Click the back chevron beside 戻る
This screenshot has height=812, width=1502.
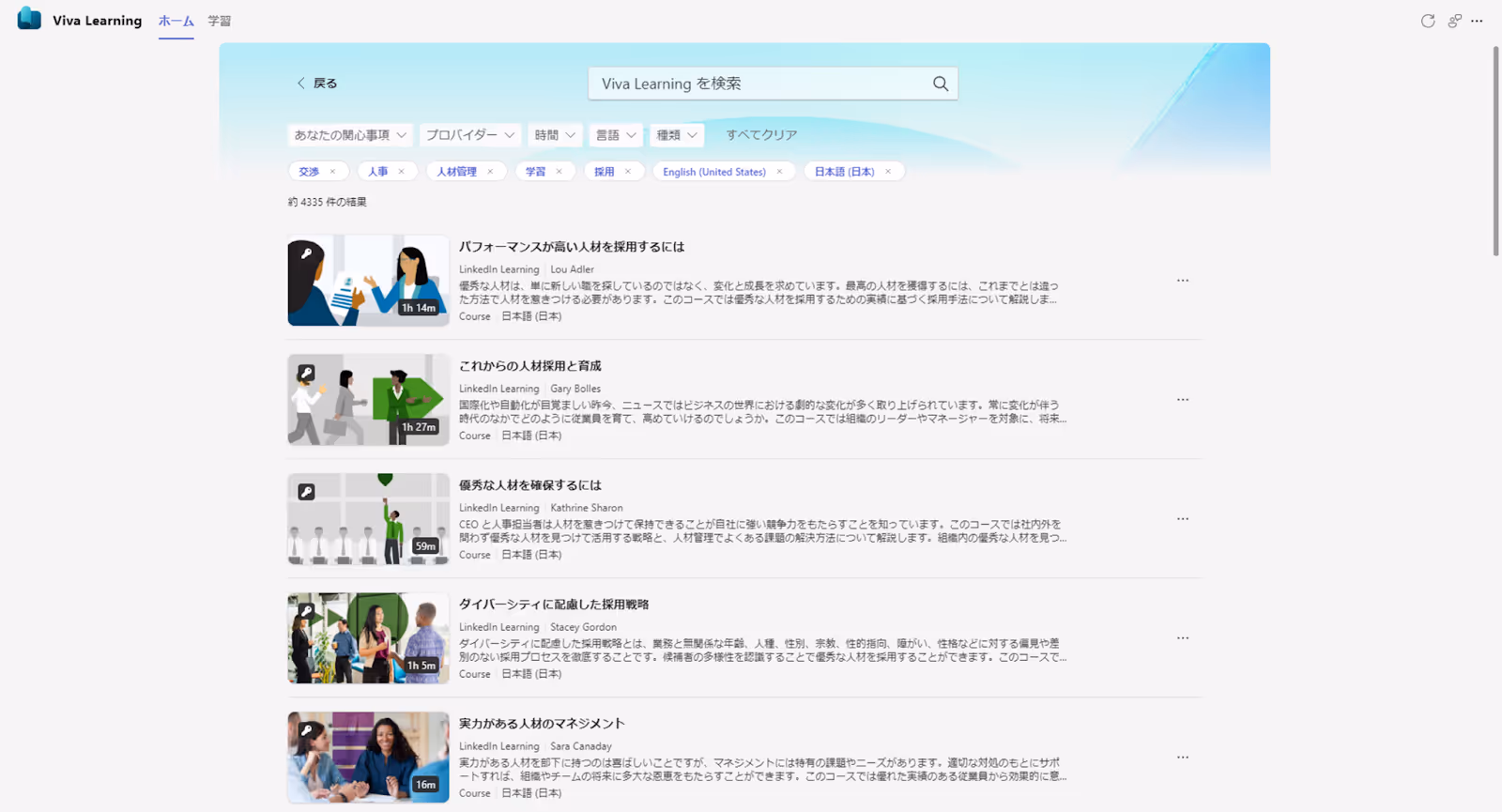300,83
